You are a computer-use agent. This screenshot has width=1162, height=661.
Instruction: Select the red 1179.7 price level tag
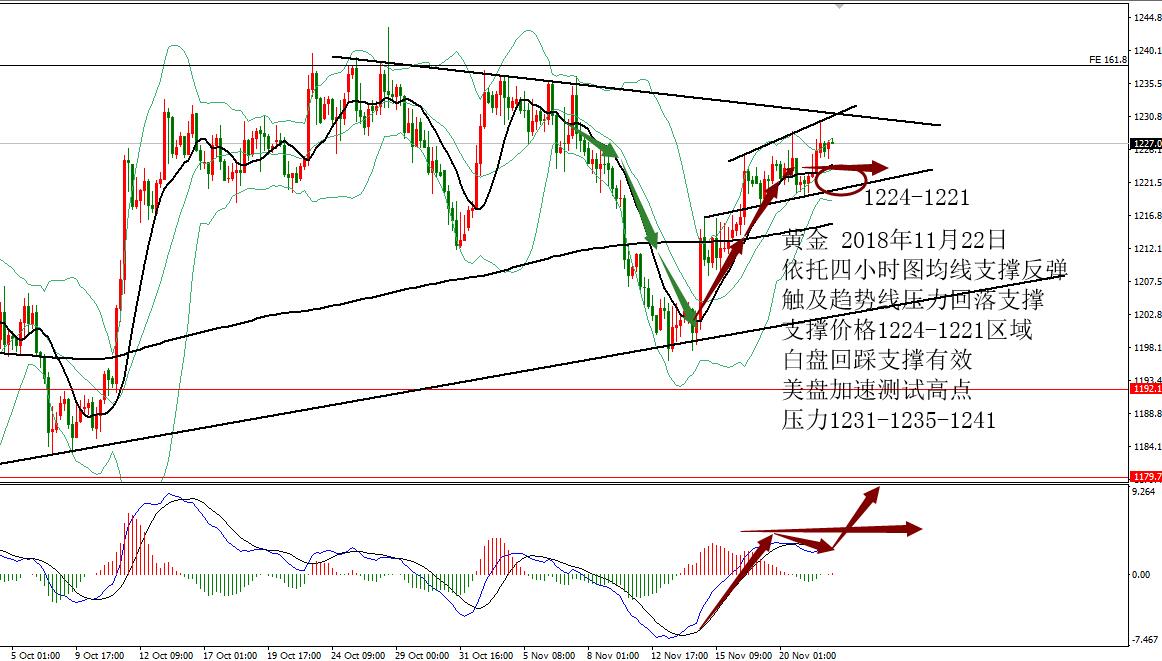click(x=1146, y=476)
